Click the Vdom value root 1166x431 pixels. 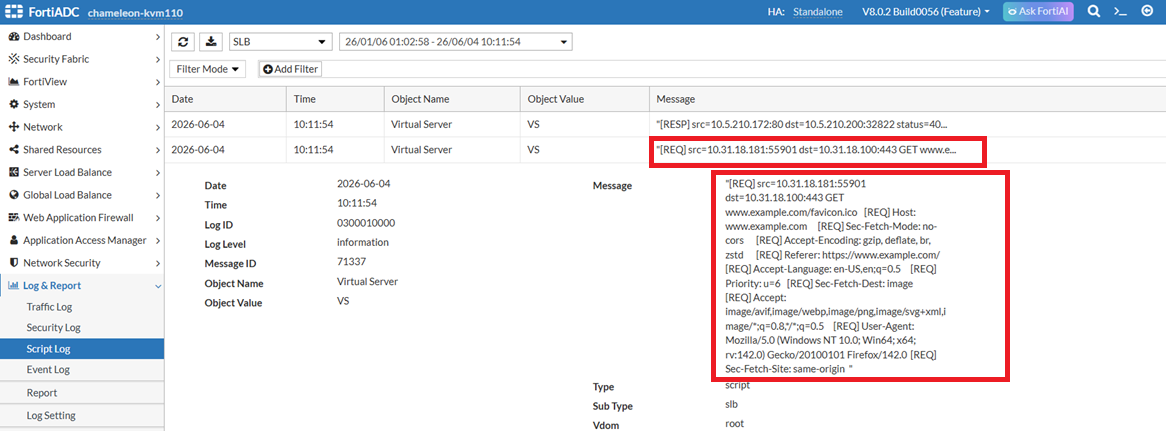point(735,424)
